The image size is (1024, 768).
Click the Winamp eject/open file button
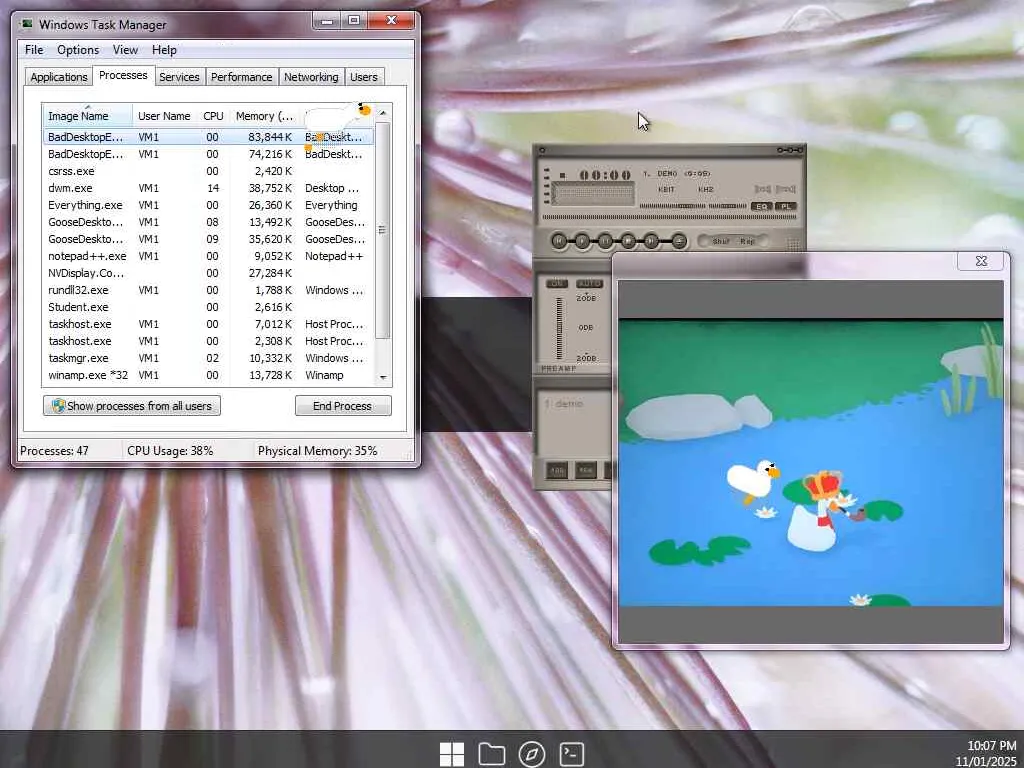679,241
